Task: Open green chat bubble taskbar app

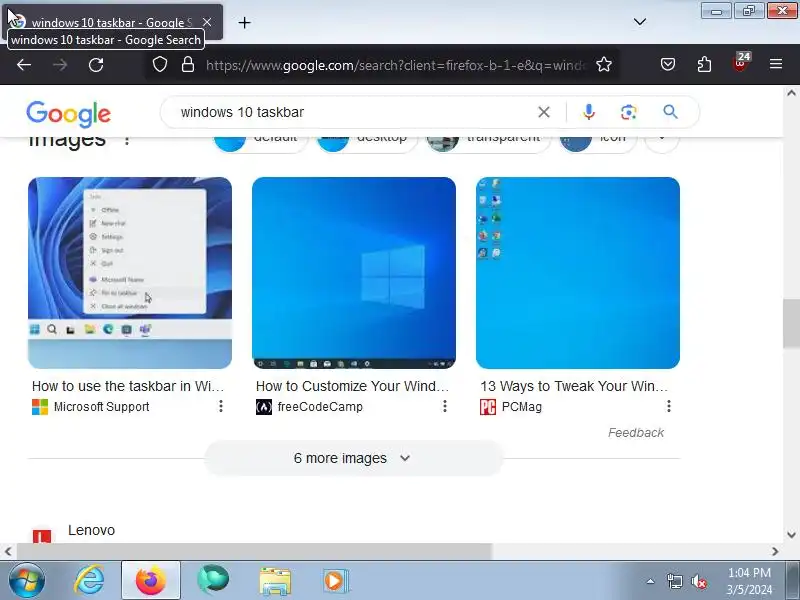Action: 213,580
